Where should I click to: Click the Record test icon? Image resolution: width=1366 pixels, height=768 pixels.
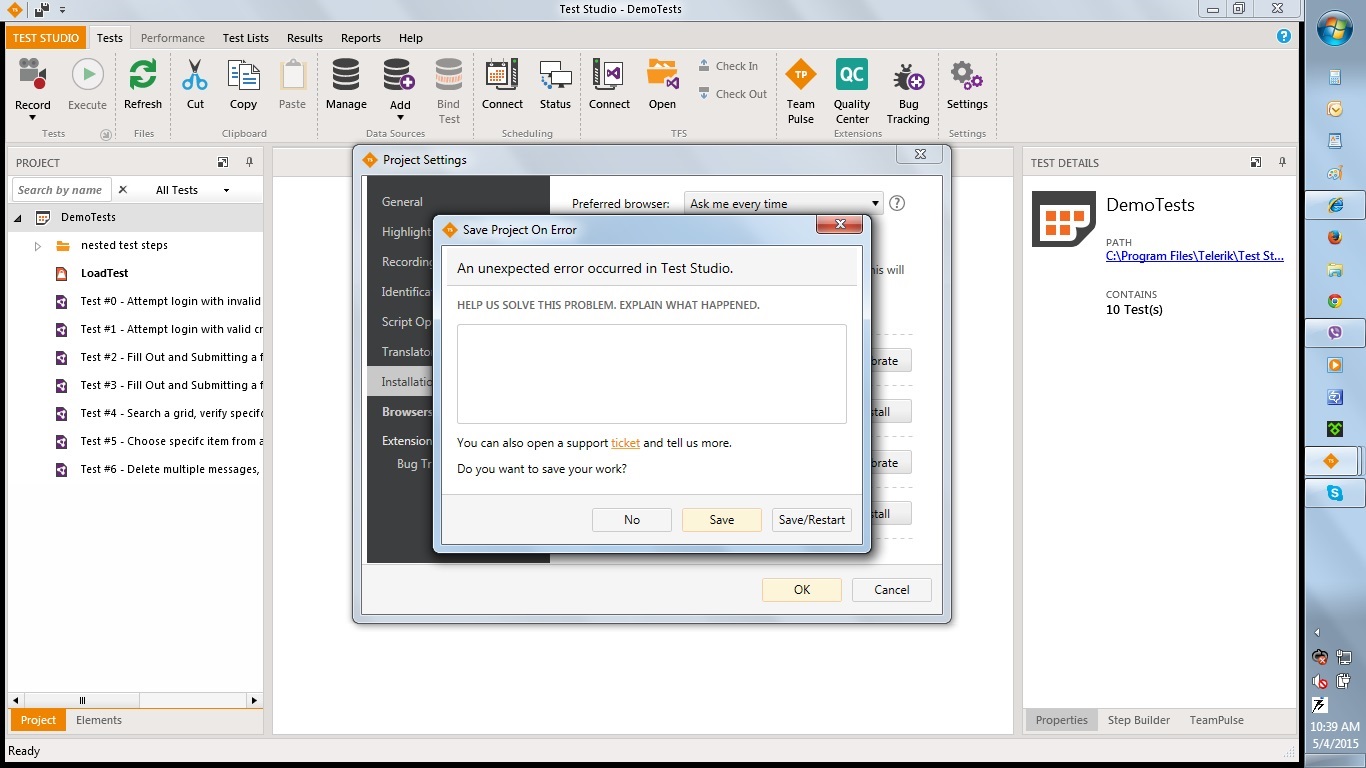pos(32,75)
